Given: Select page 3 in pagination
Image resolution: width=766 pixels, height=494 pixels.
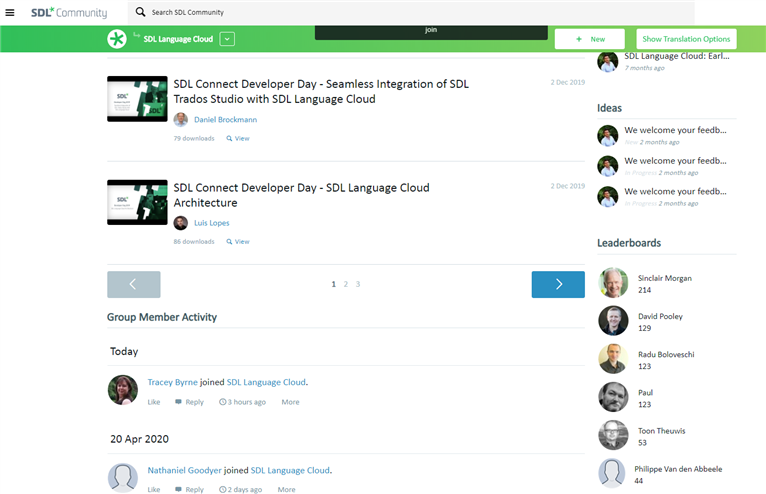Looking at the screenshot, I should pos(358,284).
